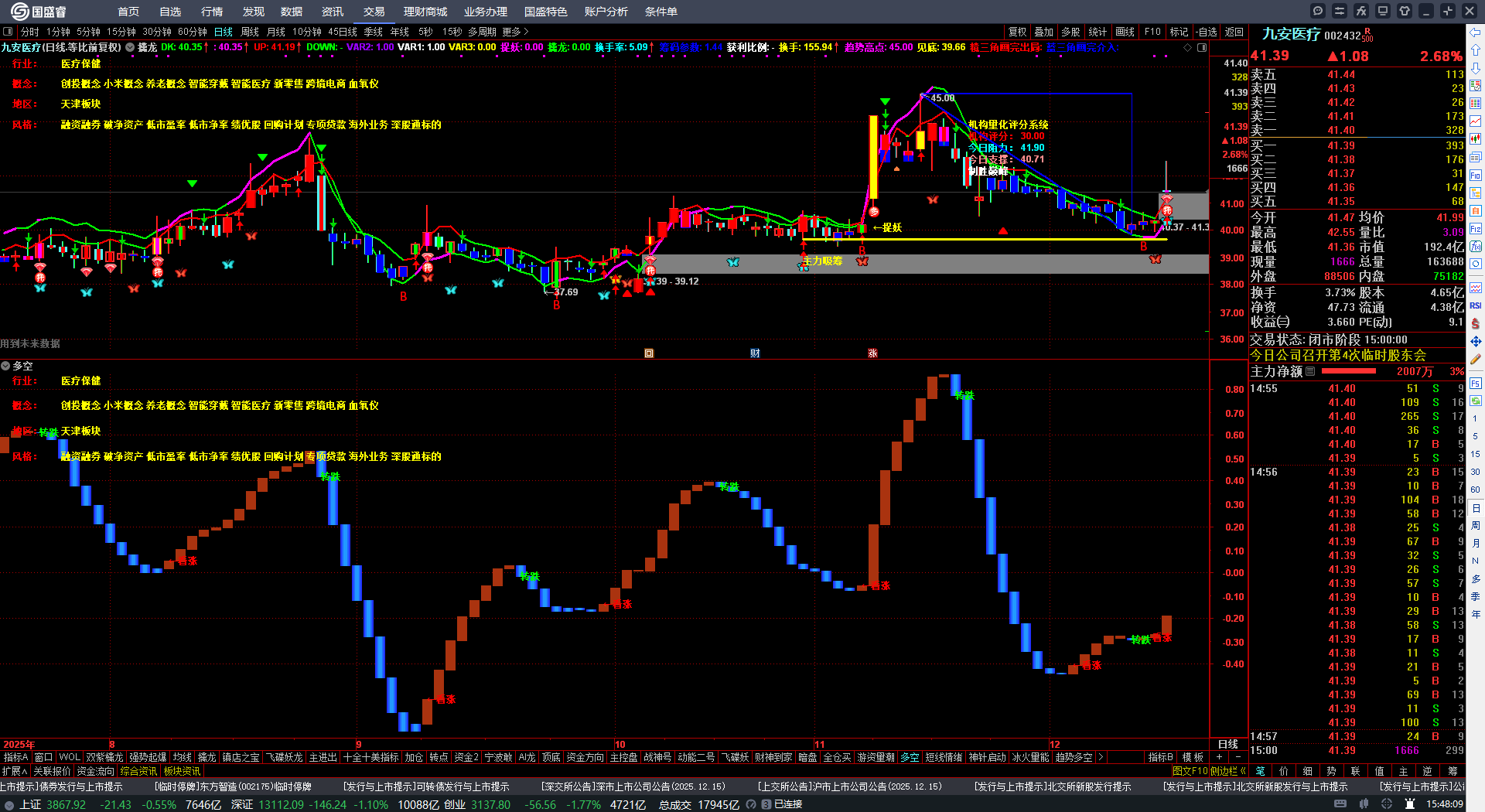Select the 价 tab in trade detail panel

point(1284,771)
